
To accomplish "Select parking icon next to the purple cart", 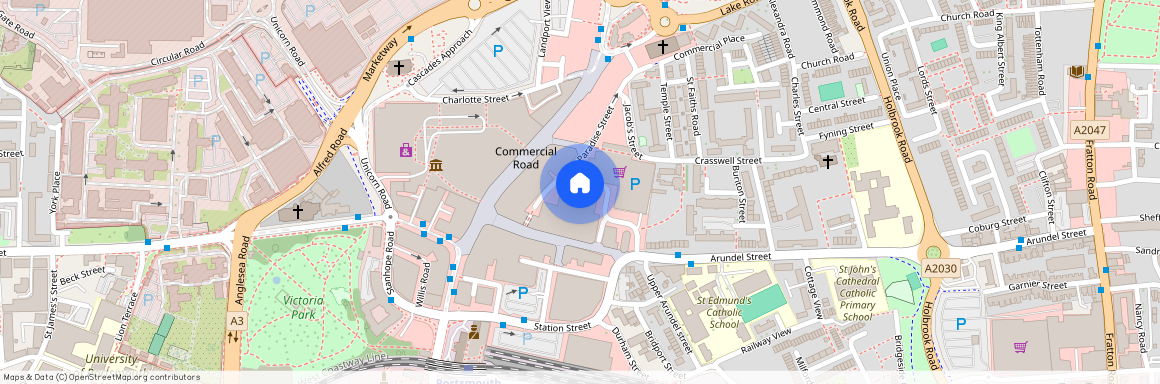I will point(635,183).
